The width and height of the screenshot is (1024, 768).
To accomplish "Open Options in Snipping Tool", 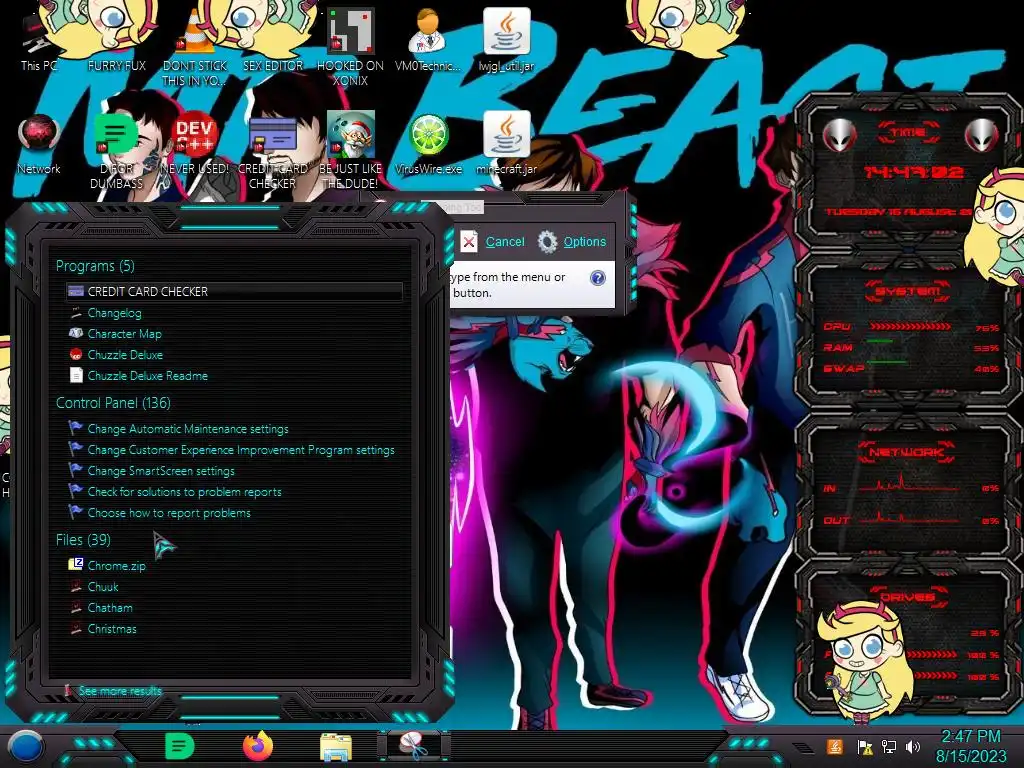I will [x=572, y=242].
